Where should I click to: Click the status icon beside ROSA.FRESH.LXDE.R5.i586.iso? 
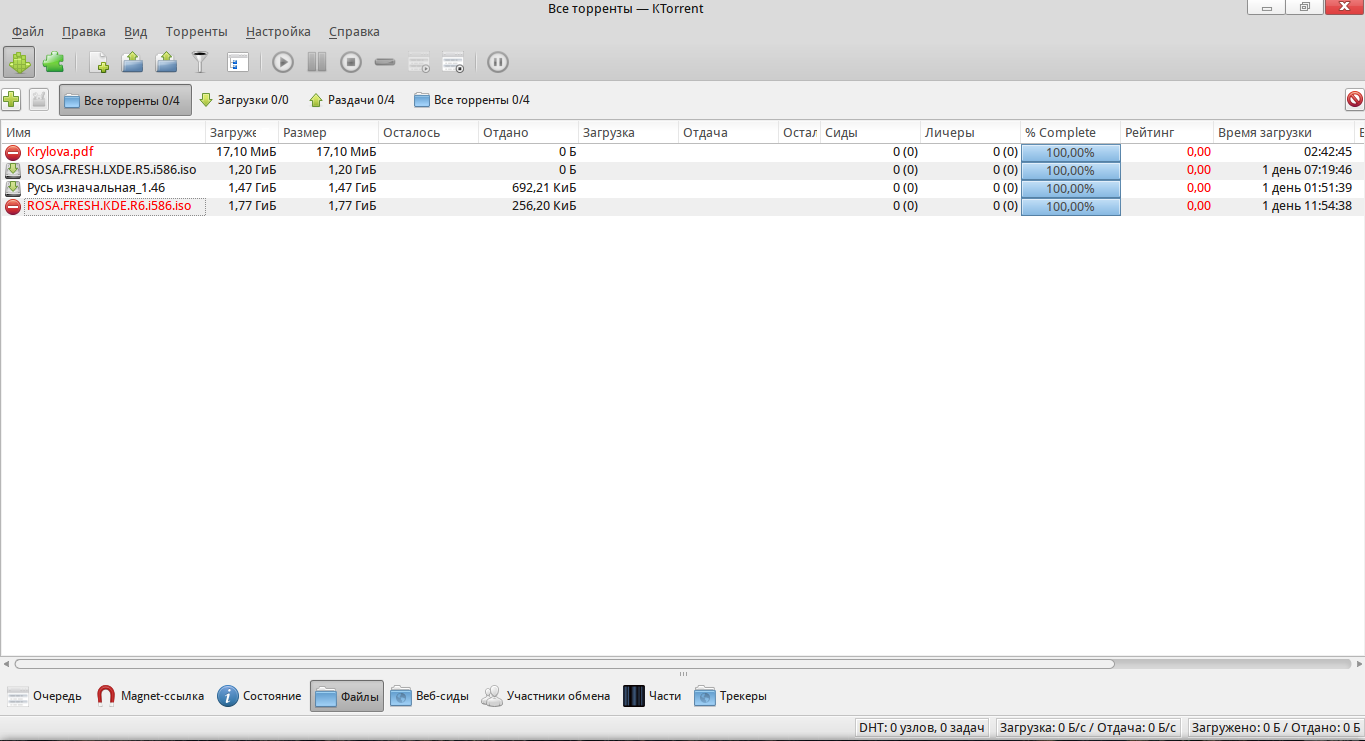[x=13, y=171]
